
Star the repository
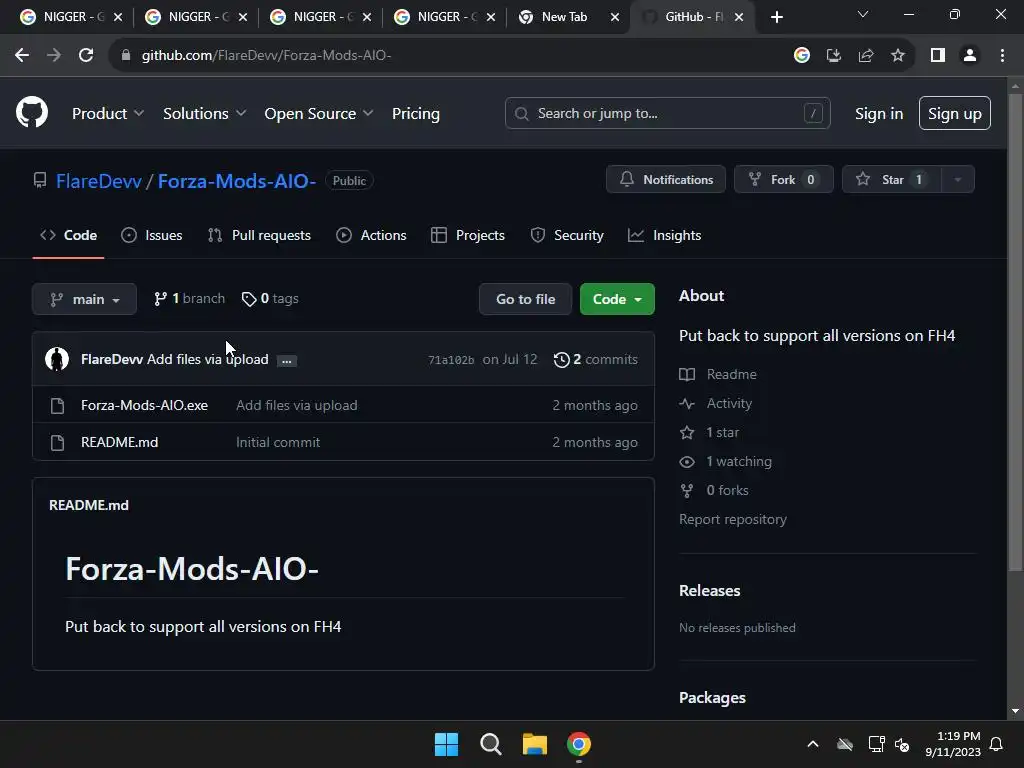click(x=892, y=180)
